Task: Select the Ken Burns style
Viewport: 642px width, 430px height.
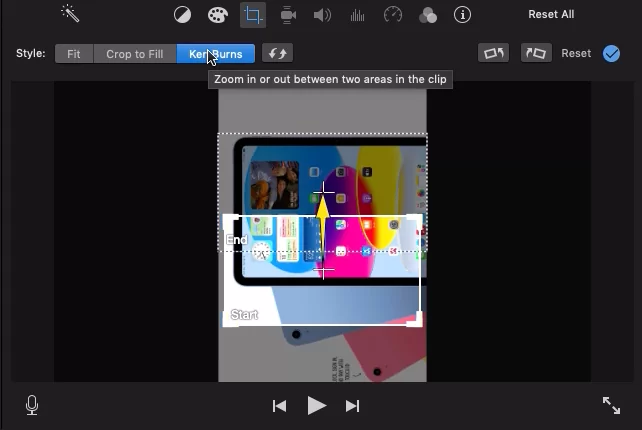Action: click(215, 54)
